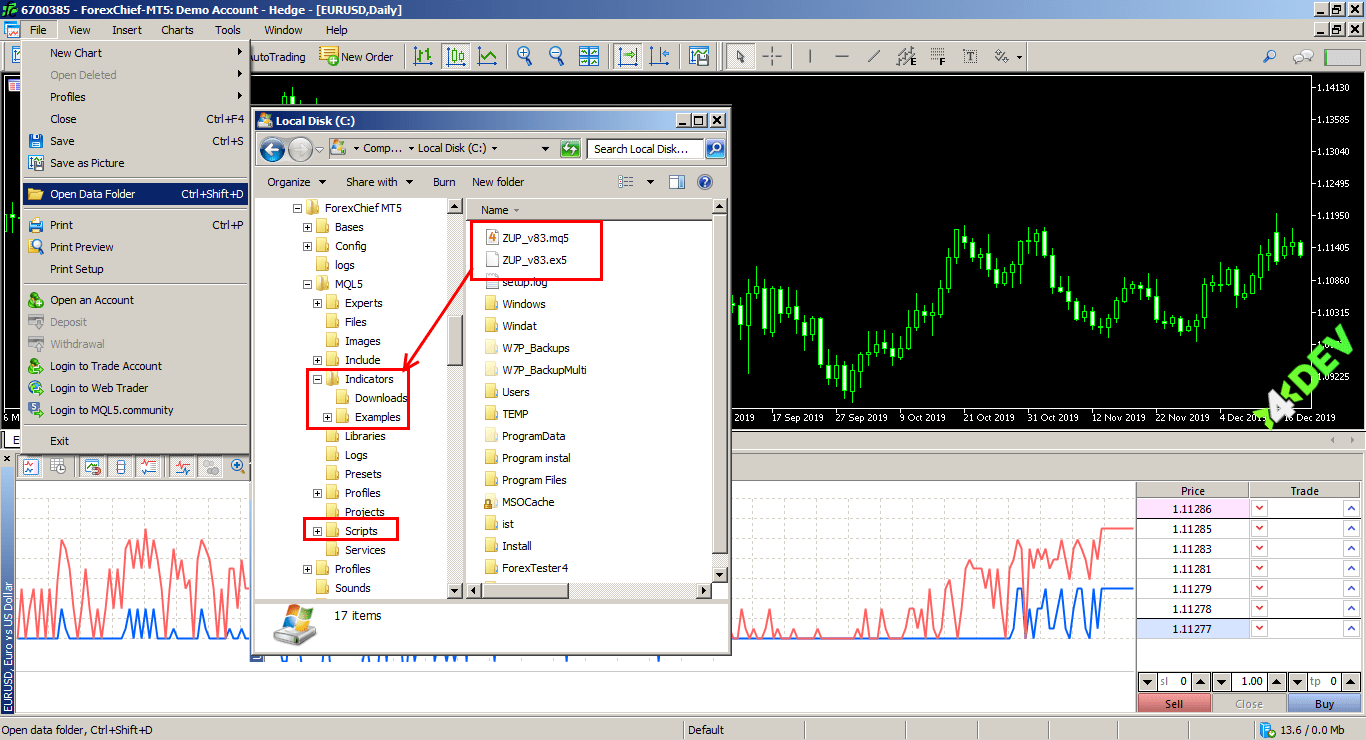Open the Tools menu
This screenshot has height=740, width=1366.
point(228,30)
